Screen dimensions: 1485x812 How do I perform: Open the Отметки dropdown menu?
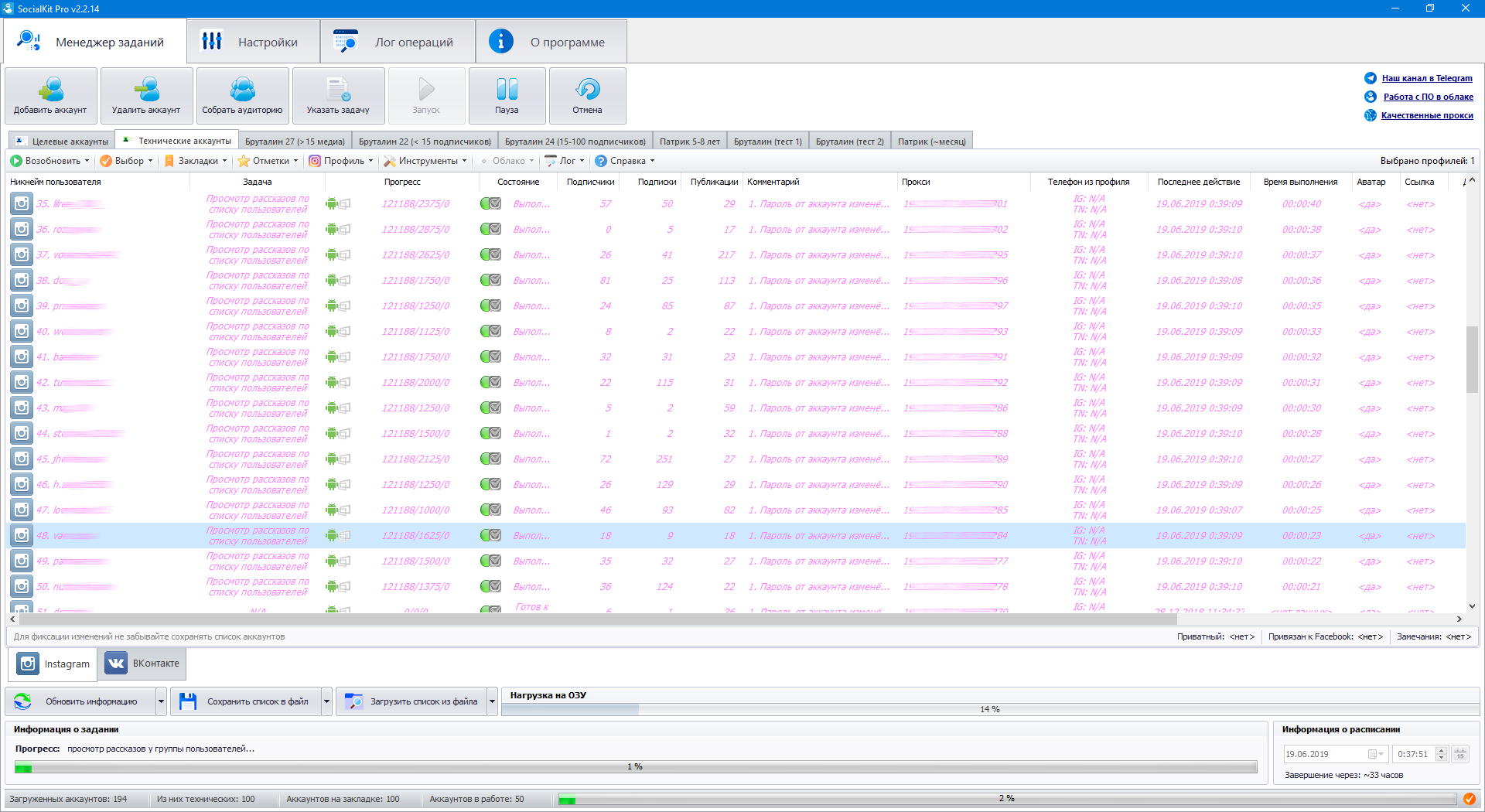pos(268,161)
